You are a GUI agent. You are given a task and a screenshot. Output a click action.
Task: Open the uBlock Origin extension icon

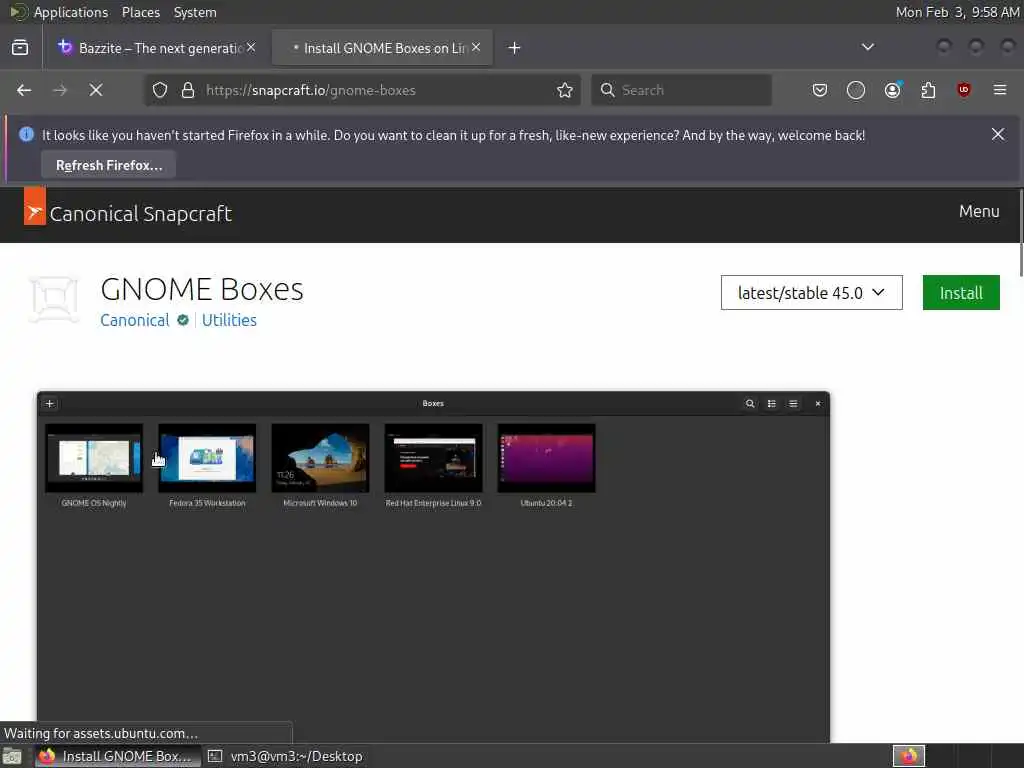964,90
